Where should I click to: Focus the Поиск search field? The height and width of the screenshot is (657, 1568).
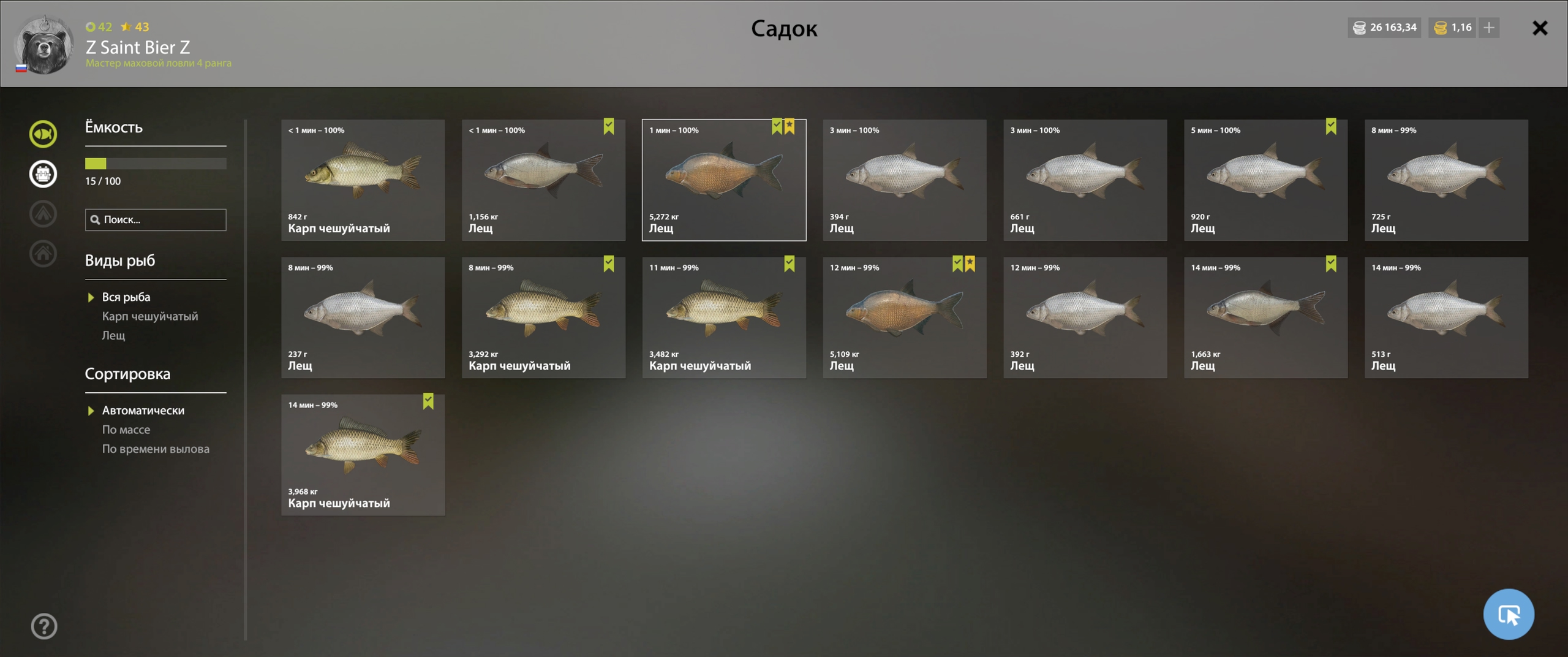(x=156, y=219)
